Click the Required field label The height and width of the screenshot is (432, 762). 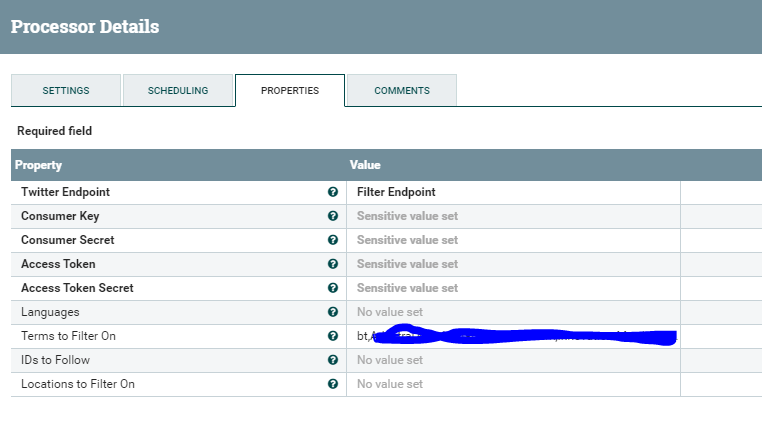click(54, 131)
